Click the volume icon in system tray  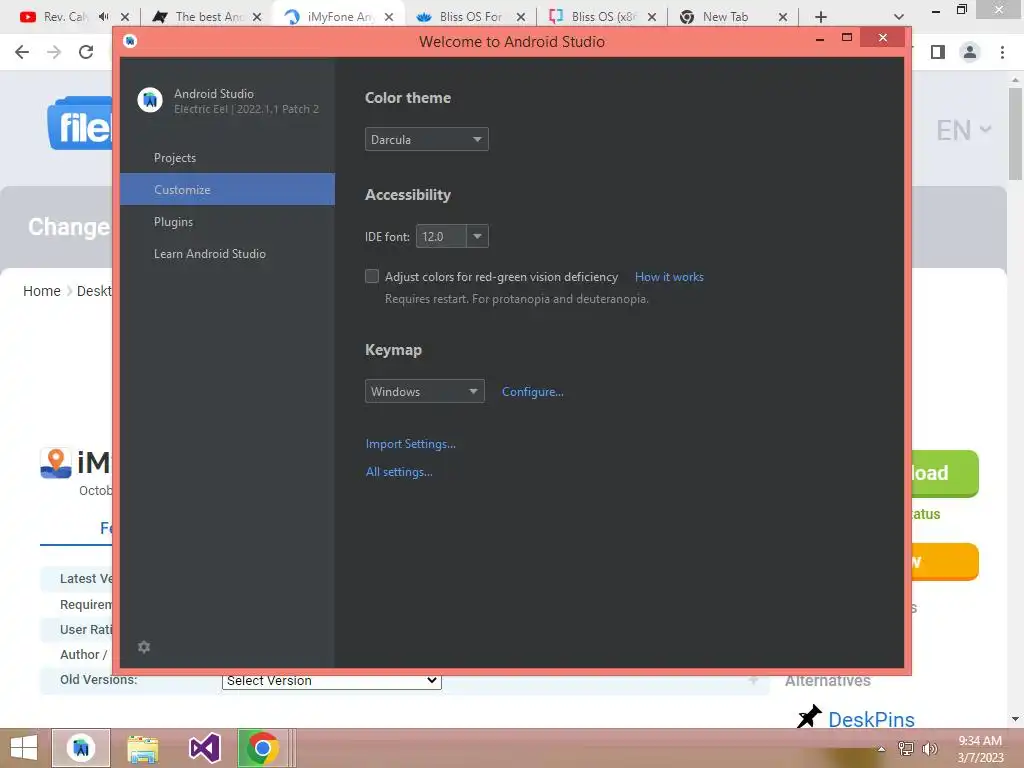pos(929,748)
